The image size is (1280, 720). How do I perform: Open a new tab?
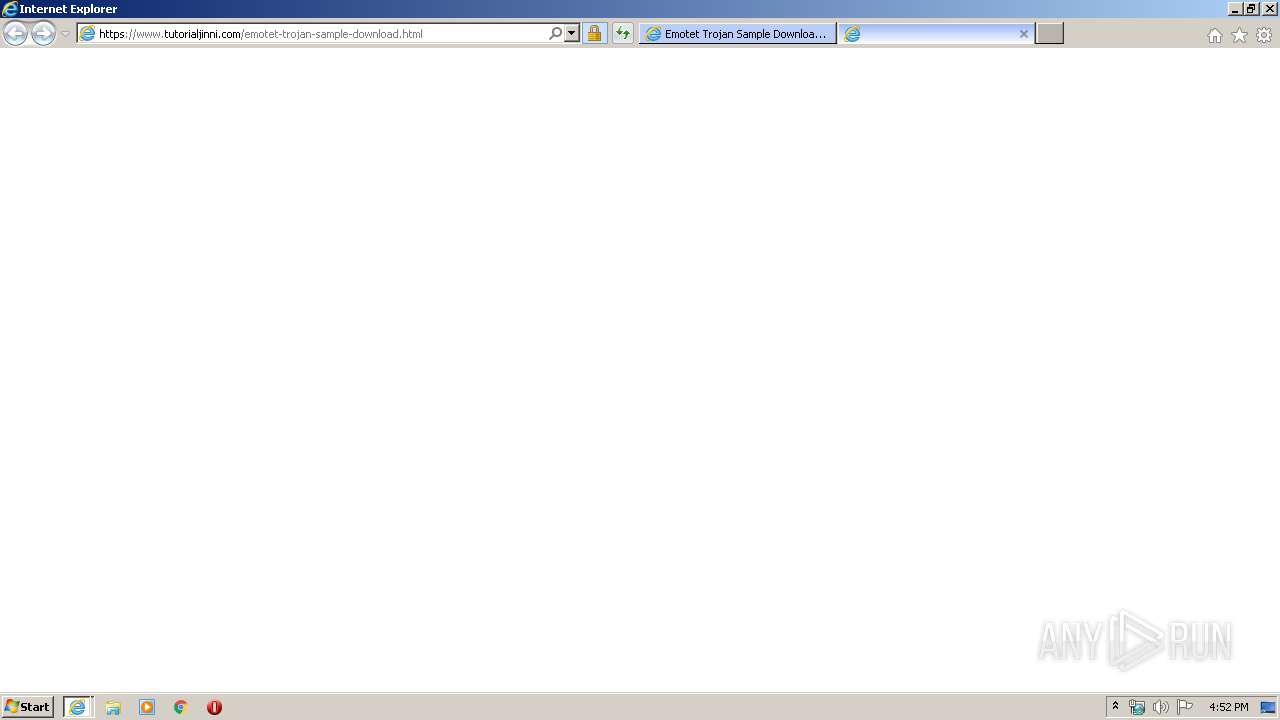point(1049,34)
